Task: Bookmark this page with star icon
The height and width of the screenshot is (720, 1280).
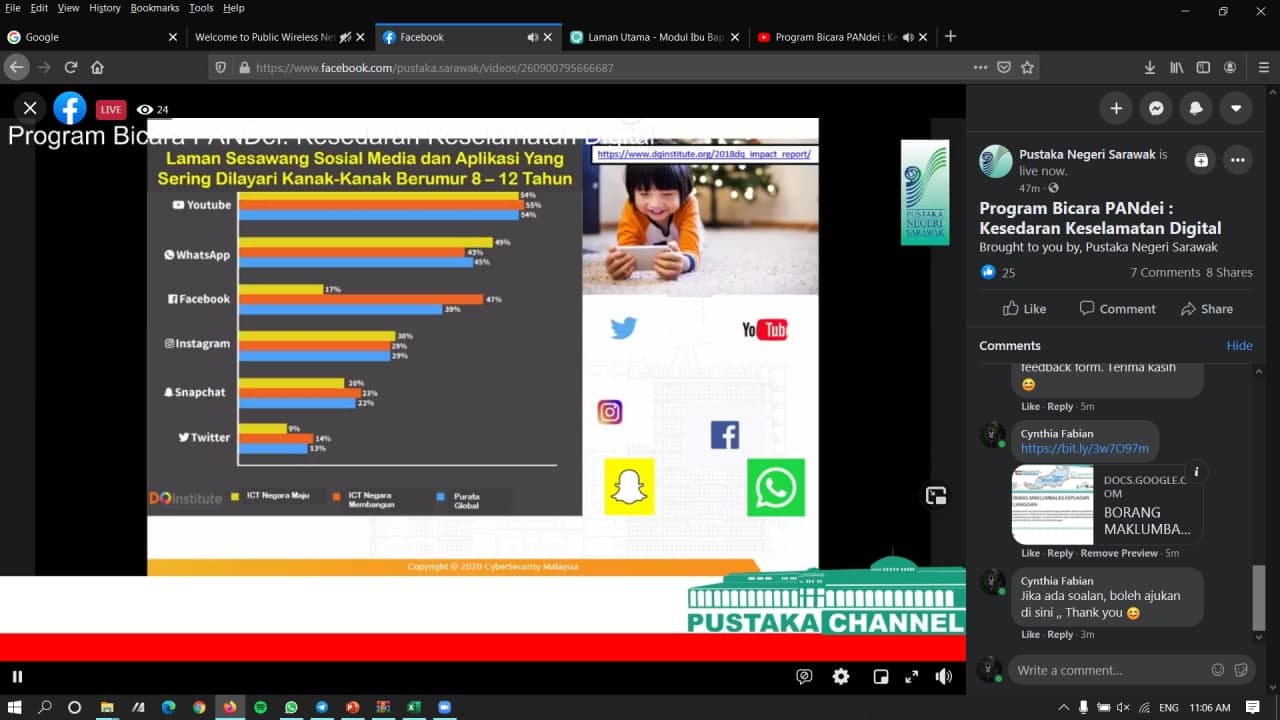Action: 1027,68
